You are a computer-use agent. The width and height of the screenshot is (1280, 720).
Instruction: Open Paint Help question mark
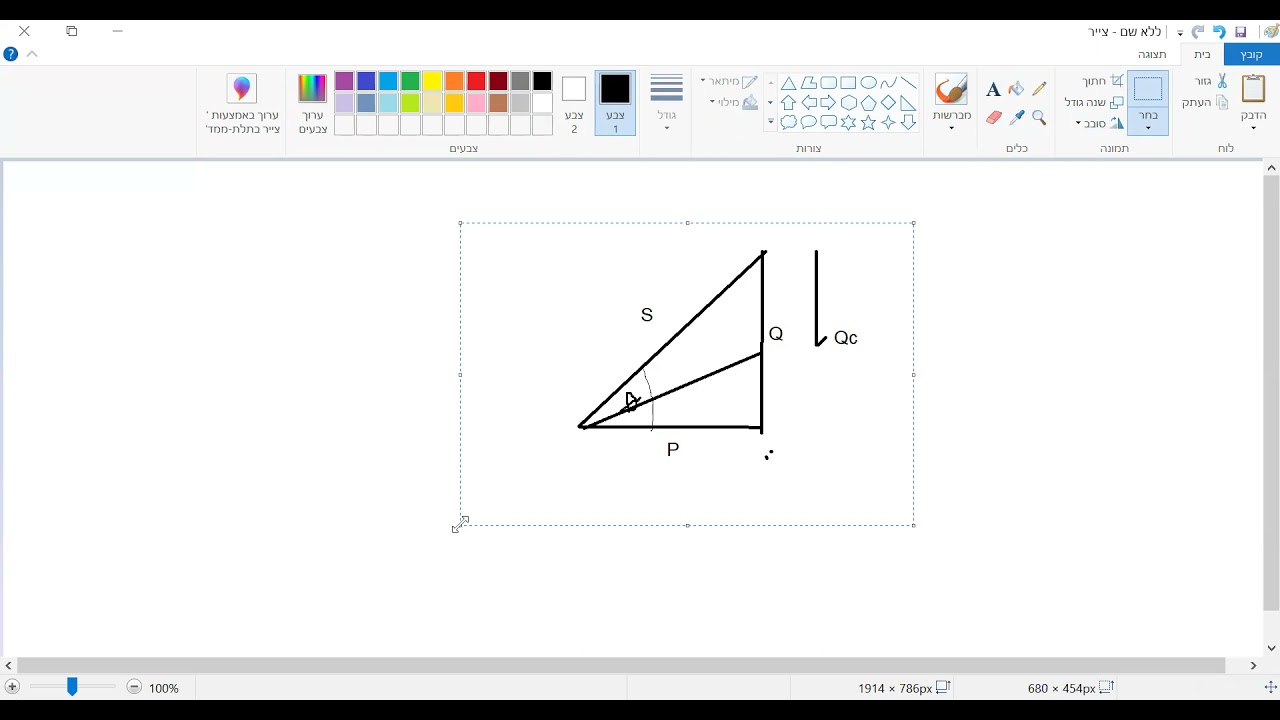pyautogui.click(x=11, y=54)
